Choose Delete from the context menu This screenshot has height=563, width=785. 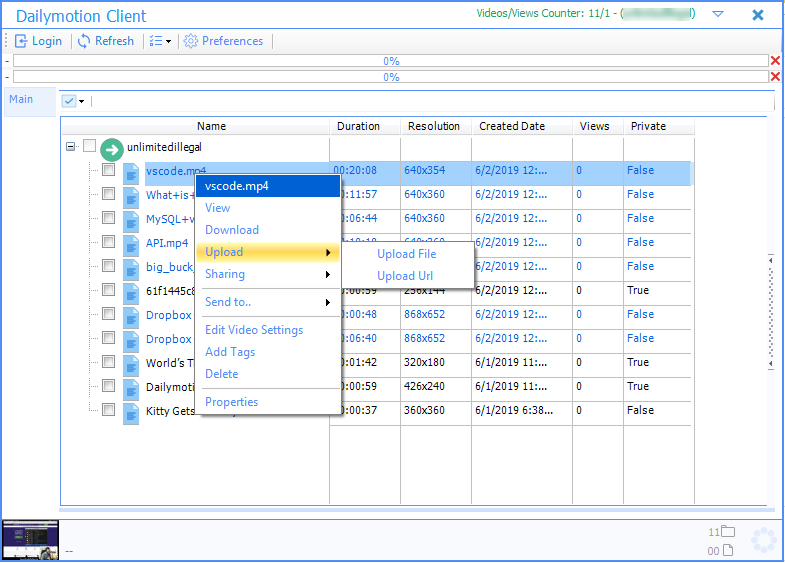pos(222,374)
